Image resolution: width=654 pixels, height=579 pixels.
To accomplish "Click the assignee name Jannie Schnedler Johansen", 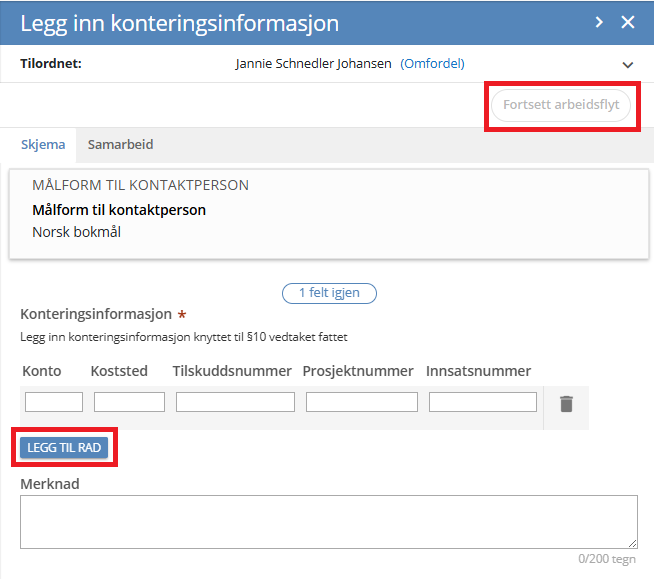I will point(314,63).
